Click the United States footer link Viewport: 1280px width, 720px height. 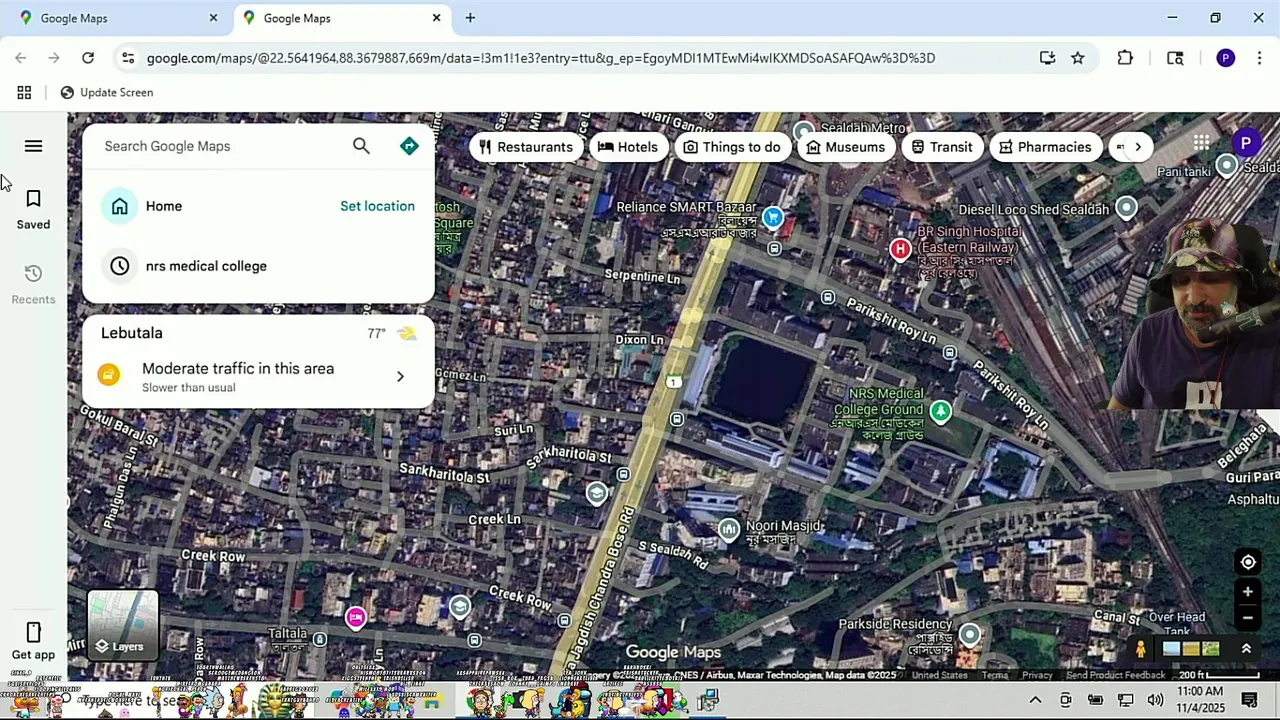[x=939, y=675]
